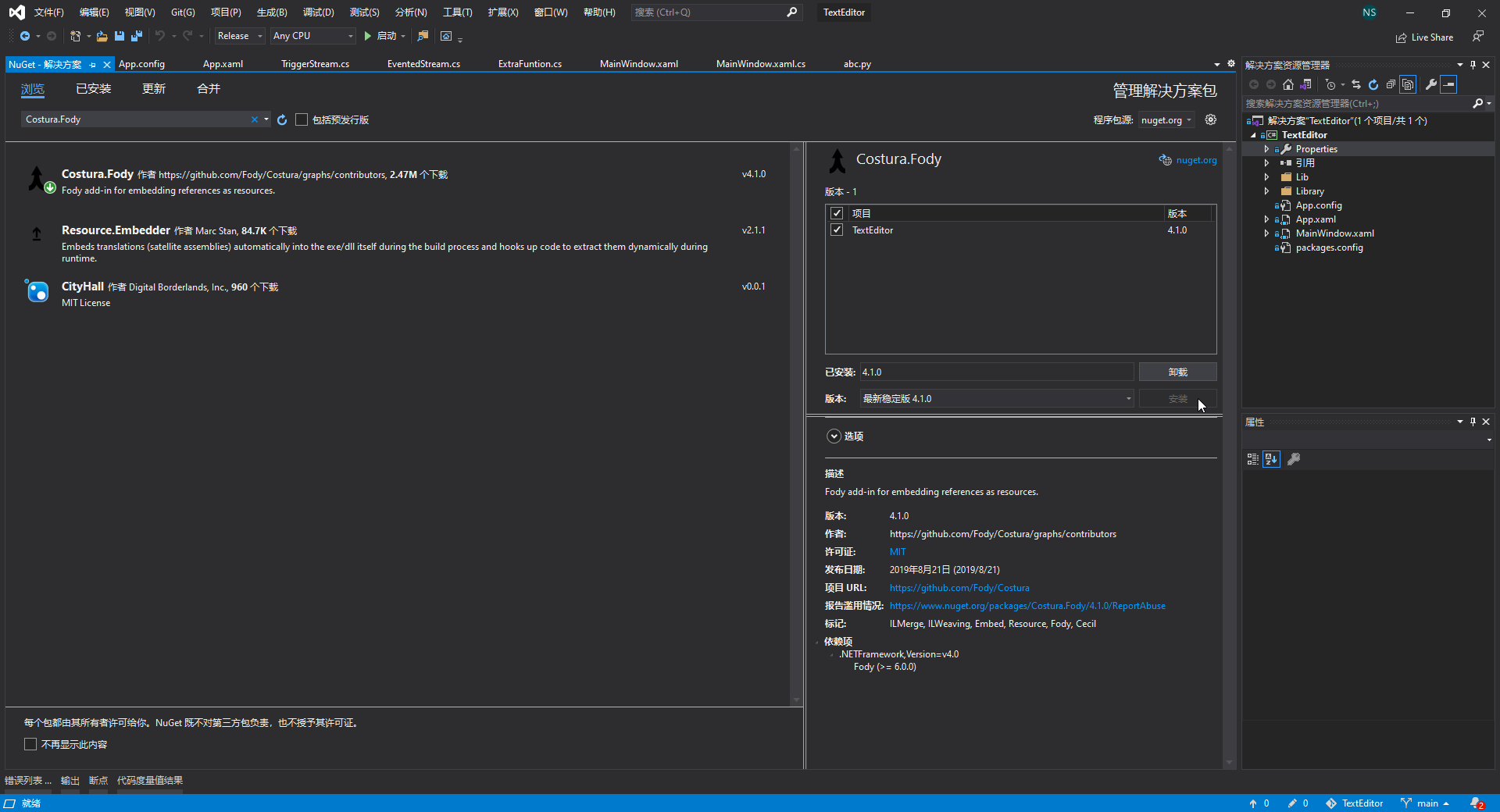Open the github.com/Fody/Costura project URL
The width and height of the screenshot is (1500, 812).
tap(959, 588)
